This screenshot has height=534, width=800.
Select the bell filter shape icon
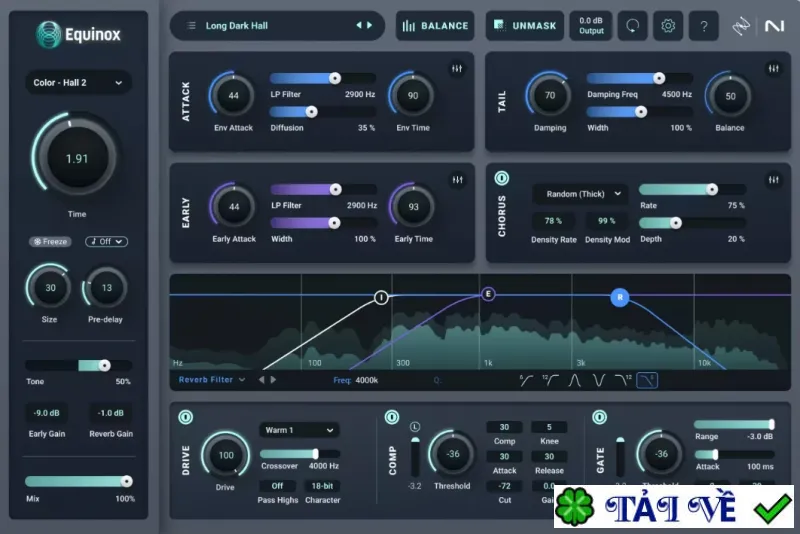(x=574, y=380)
